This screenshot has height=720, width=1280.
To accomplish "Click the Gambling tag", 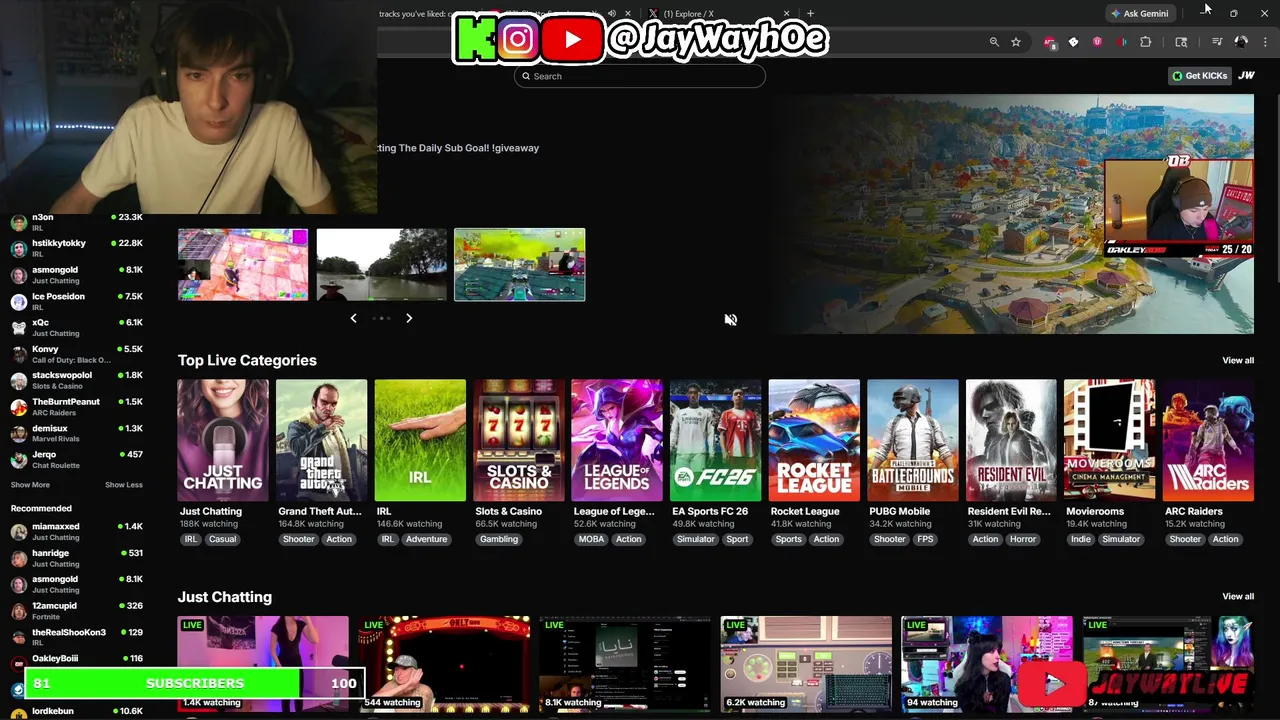I will [498, 539].
